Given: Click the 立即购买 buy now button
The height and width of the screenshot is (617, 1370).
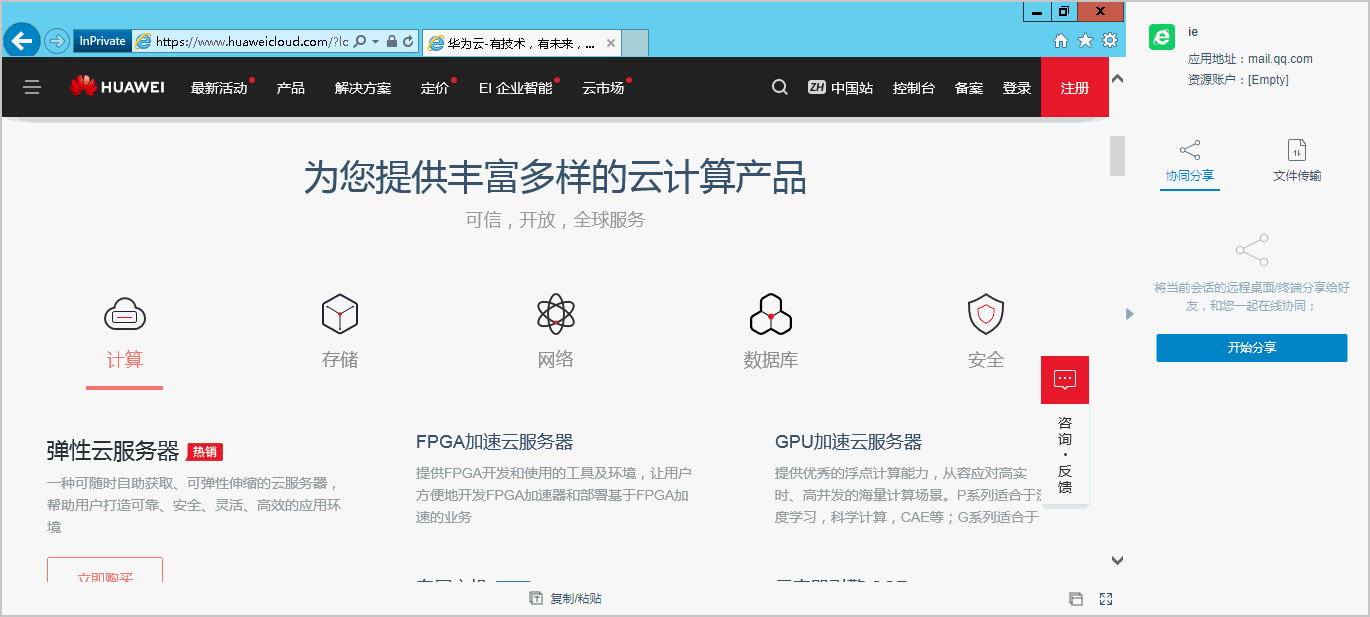Looking at the screenshot, I should point(105,571).
